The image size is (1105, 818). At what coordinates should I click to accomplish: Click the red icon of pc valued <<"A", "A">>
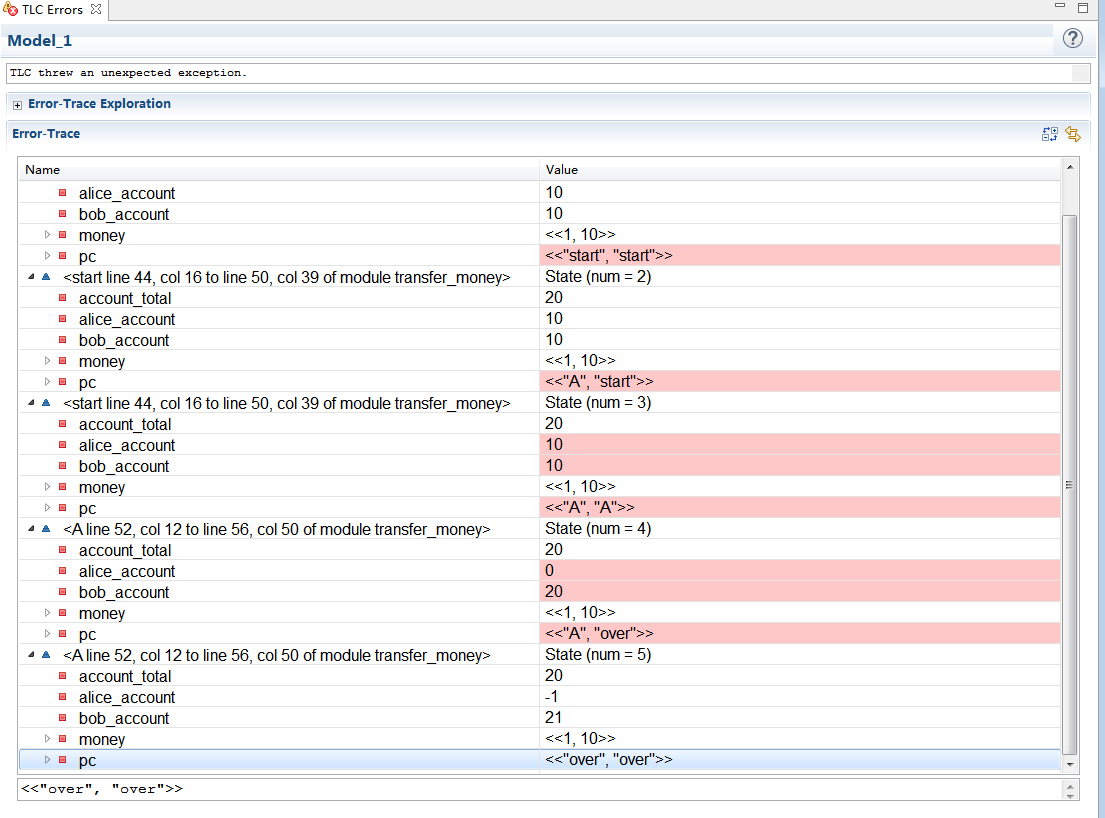[x=63, y=508]
